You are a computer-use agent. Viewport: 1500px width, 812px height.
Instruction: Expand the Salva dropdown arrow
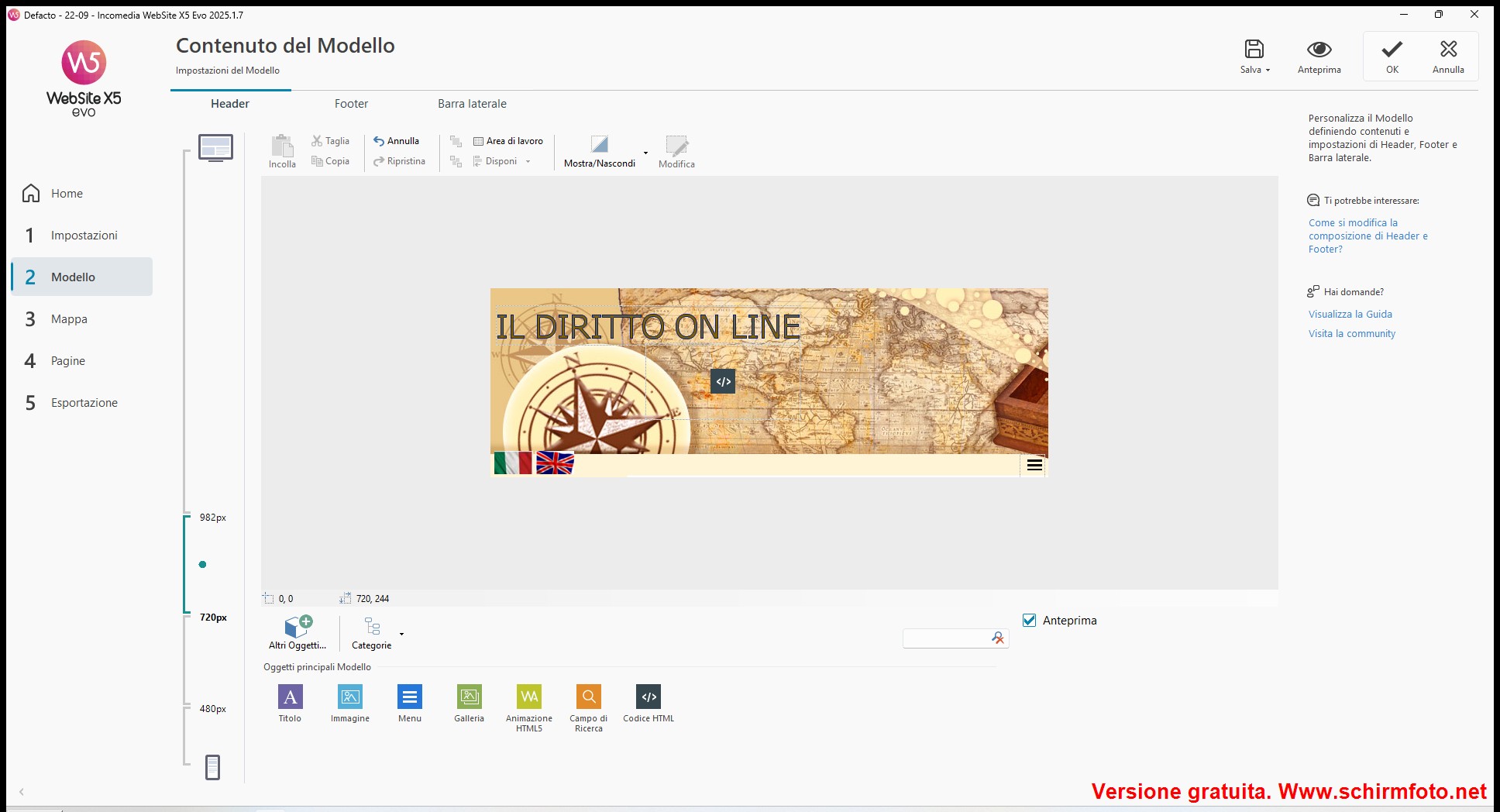pos(1268,70)
